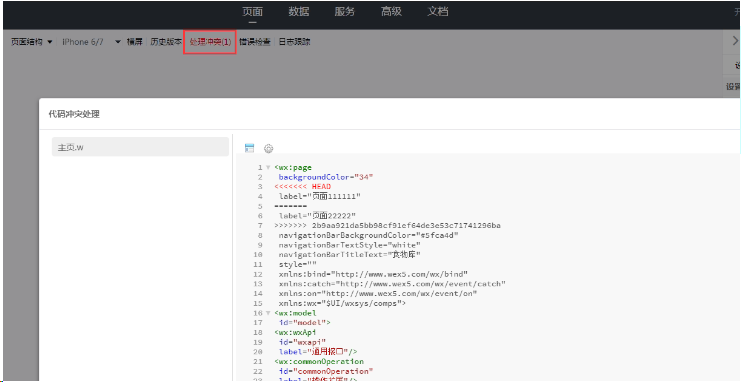The width and height of the screenshot is (742, 382).
Task: Select the 主页.w file in conflict list
Action: click(140, 147)
